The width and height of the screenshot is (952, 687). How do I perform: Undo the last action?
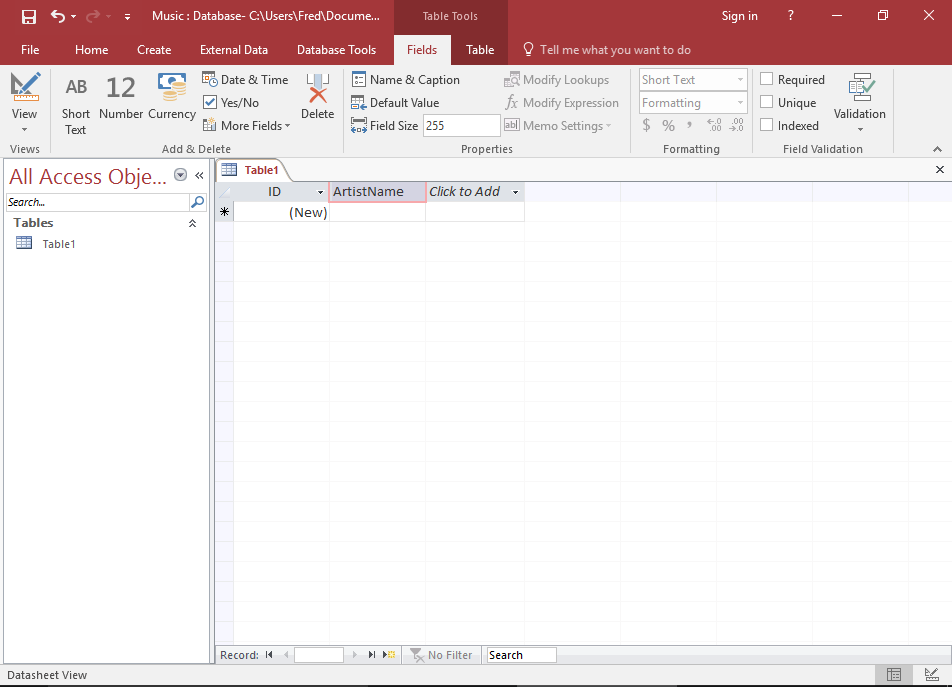point(58,16)
